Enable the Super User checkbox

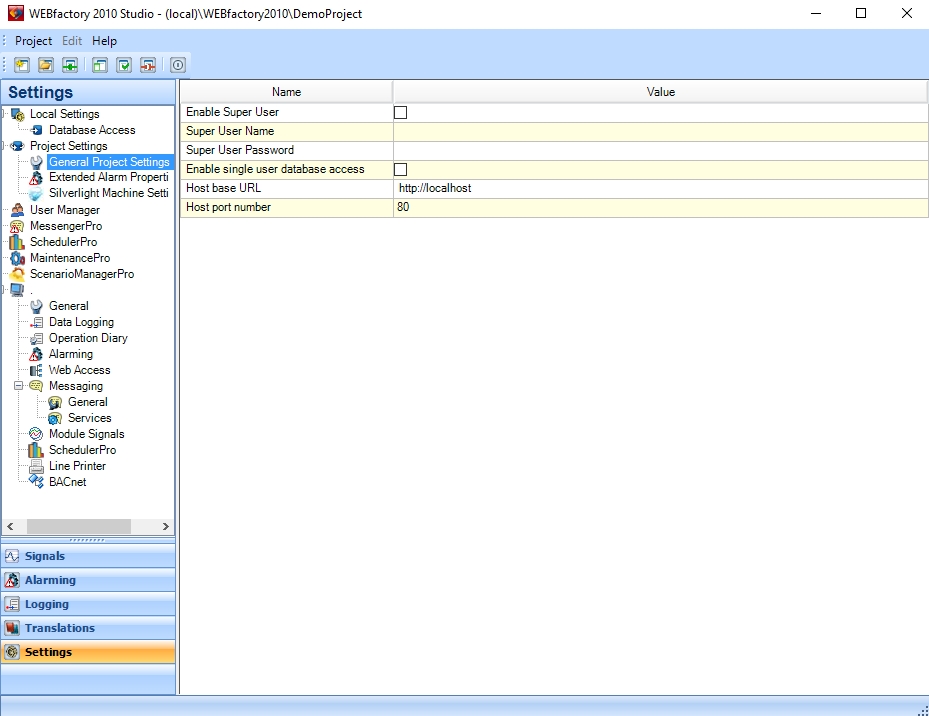401,113
